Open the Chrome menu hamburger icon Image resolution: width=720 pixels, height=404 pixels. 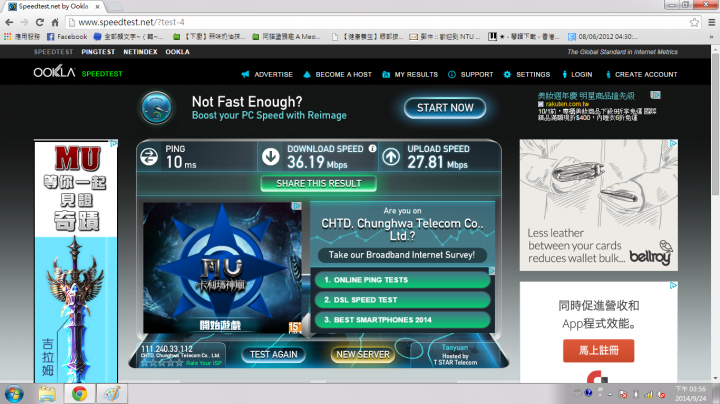(x=711, y=22)
